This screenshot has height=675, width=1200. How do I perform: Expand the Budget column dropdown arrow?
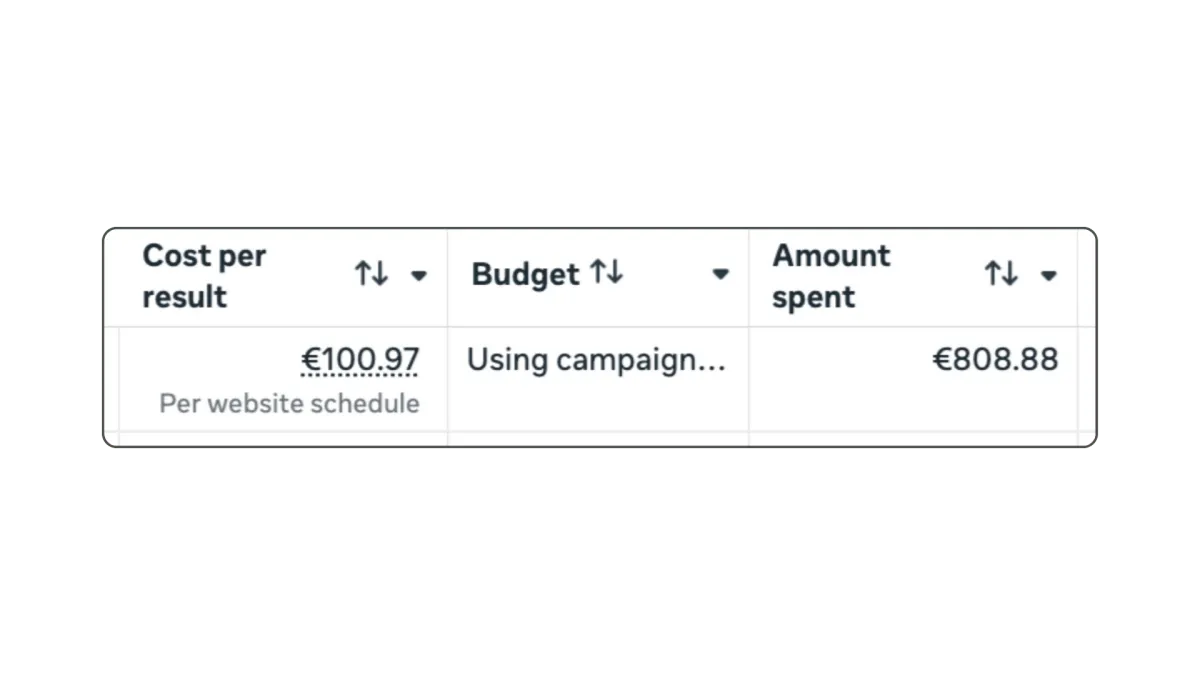[x=720, y=274]
